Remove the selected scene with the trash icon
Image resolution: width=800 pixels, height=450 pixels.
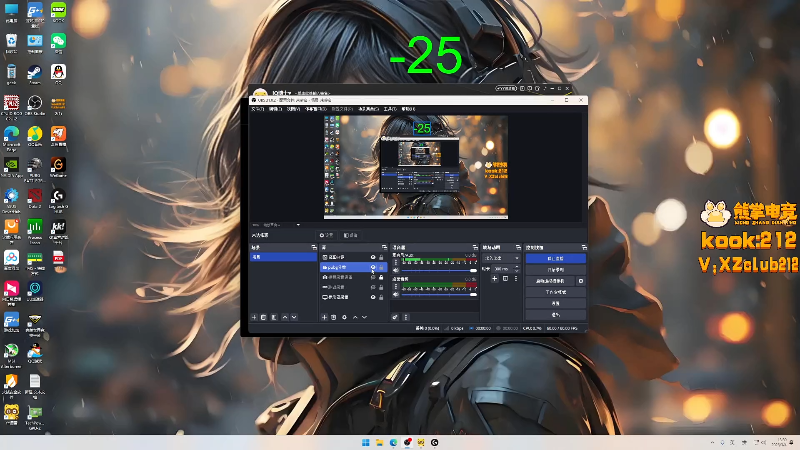pyautogui.click(x=264, y=317)
